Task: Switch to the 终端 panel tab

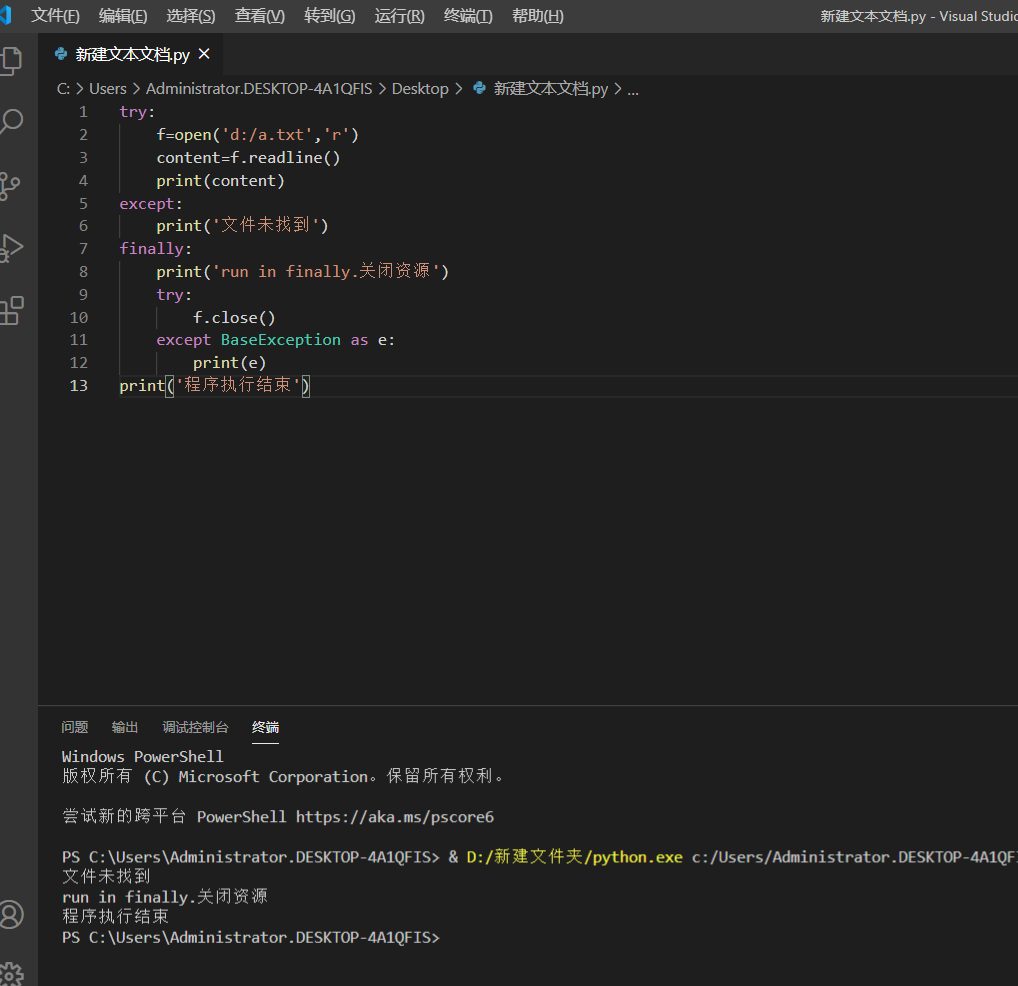Action: point(265,727)
